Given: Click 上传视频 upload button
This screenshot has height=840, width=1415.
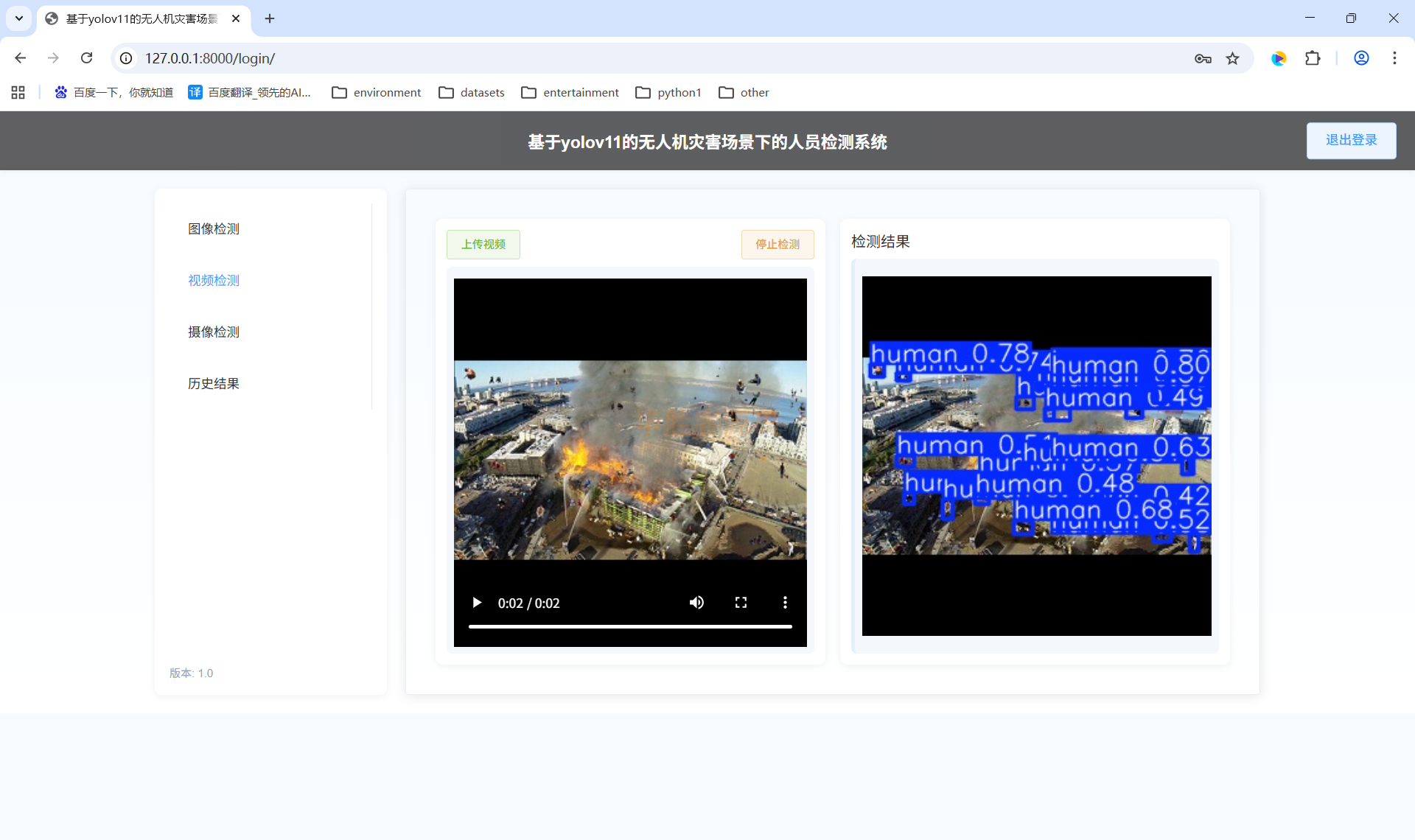Looking at the screenshot, I should coord(483,245).
